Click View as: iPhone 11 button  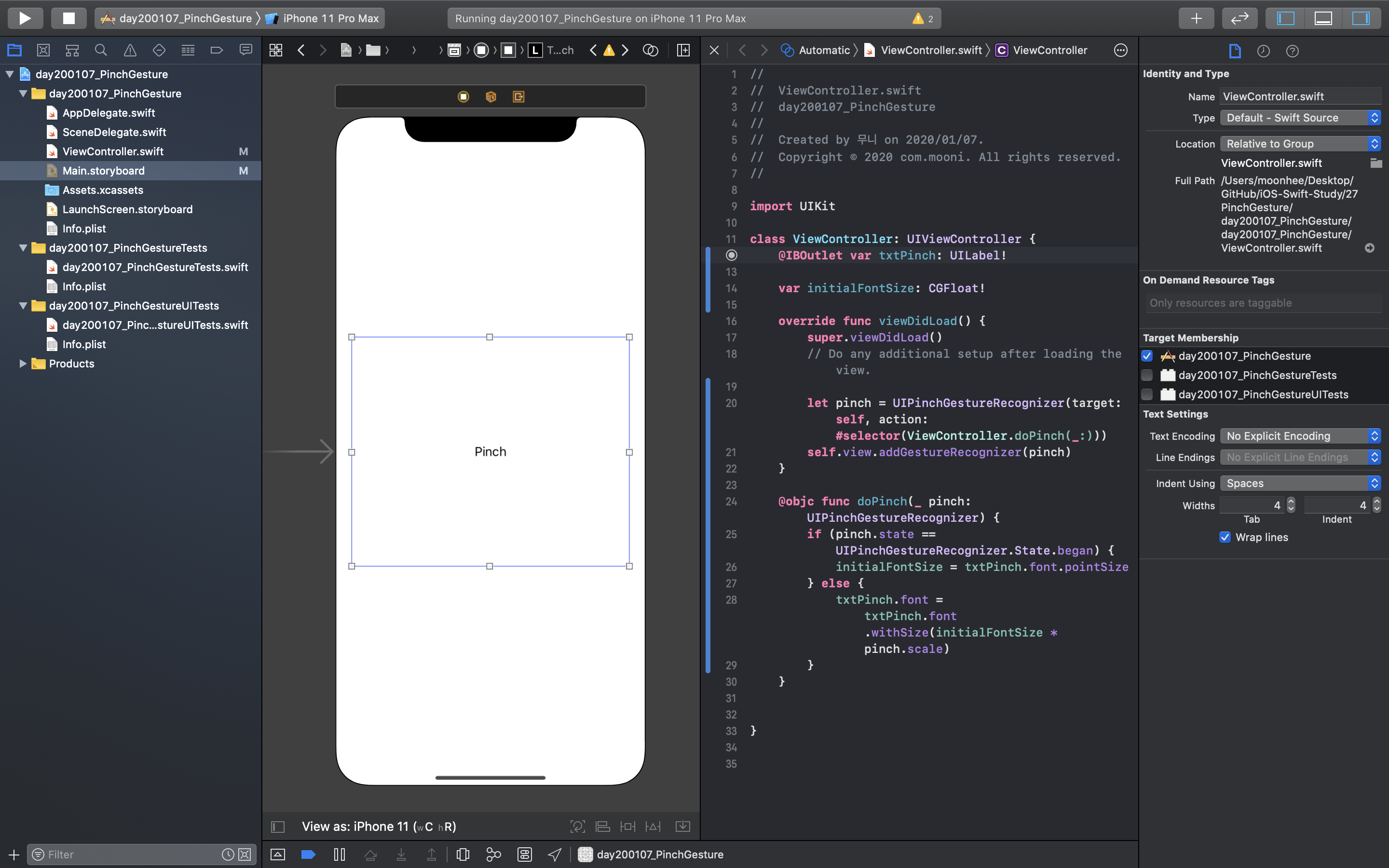point(379,827)
